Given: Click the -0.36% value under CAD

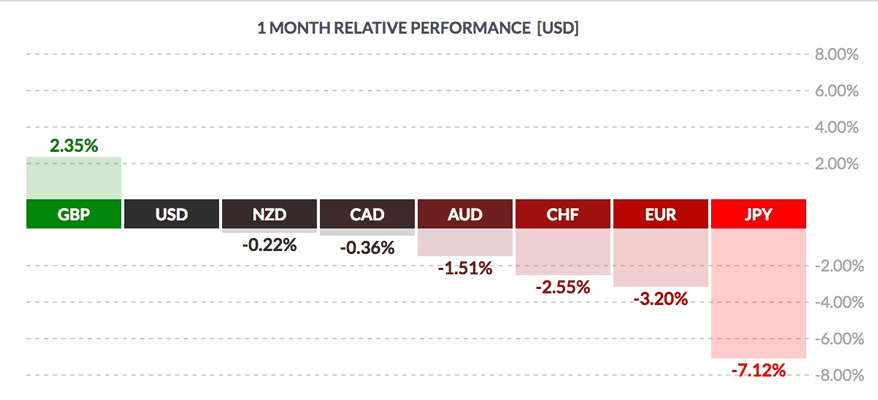Looking at the screenshot, I should point(367,247).
